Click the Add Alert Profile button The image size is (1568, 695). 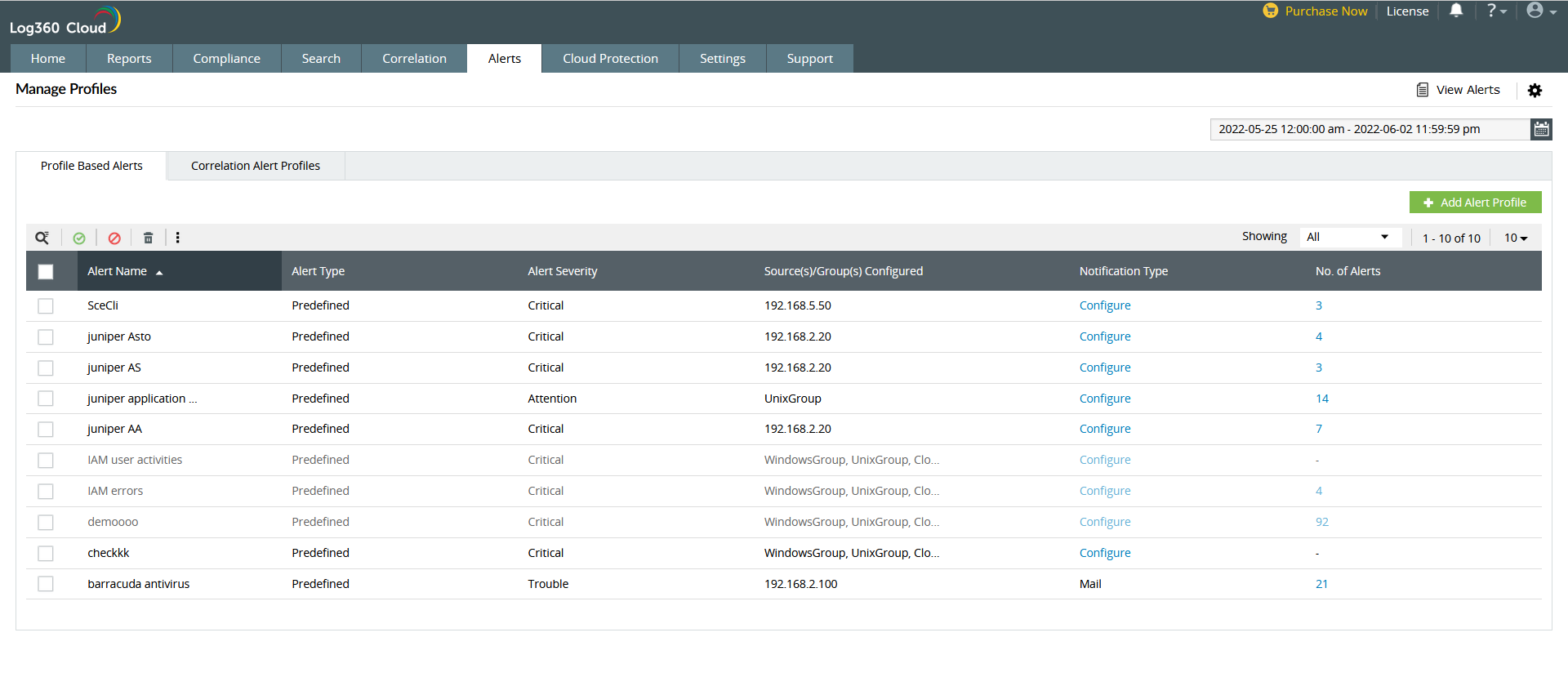coord(1475,203)
